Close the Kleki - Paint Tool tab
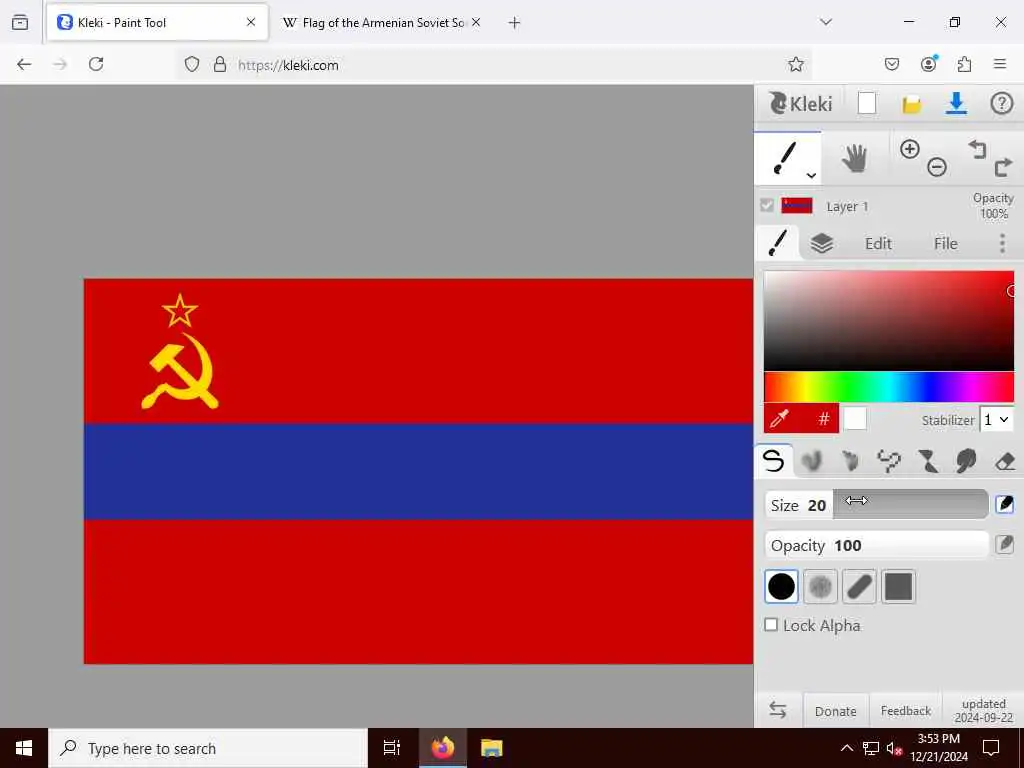1024x768 pixels. pyautogui.click(x=251, y=22)
